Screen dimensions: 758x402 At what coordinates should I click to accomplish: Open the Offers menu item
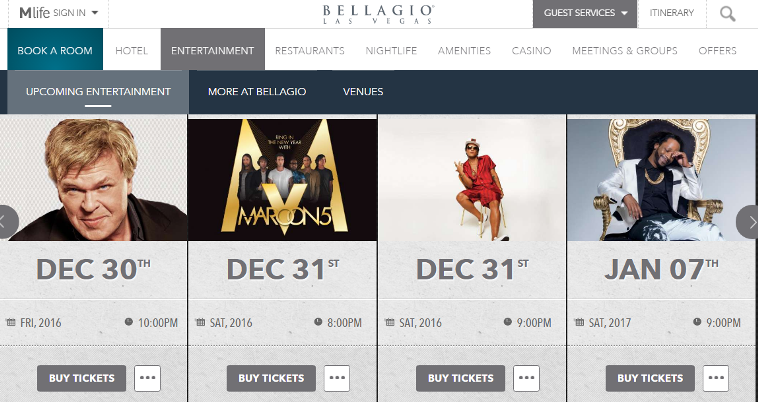pos(717,51)
